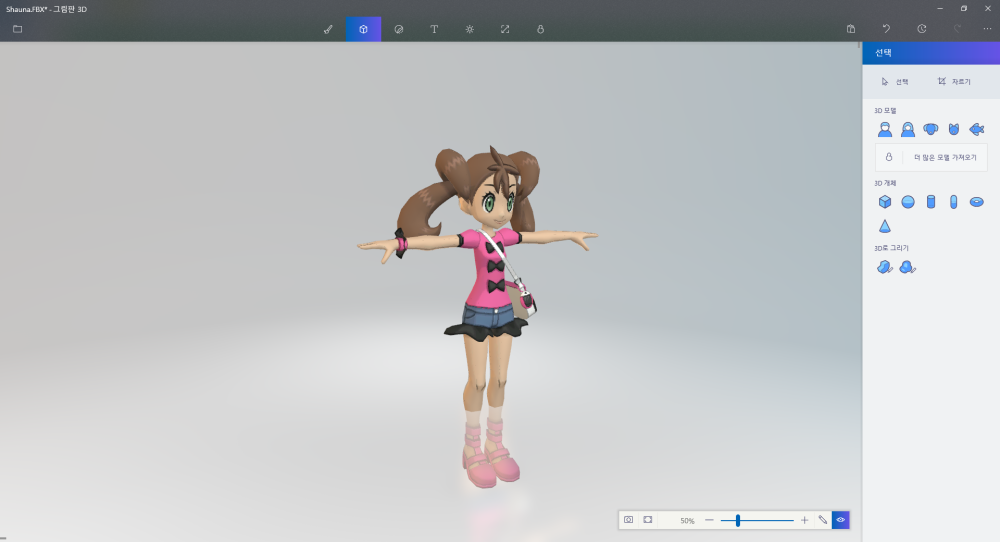Open the menu folder icon
The width and height of the screenshot is (1000, 542).
tap(17, 29)
